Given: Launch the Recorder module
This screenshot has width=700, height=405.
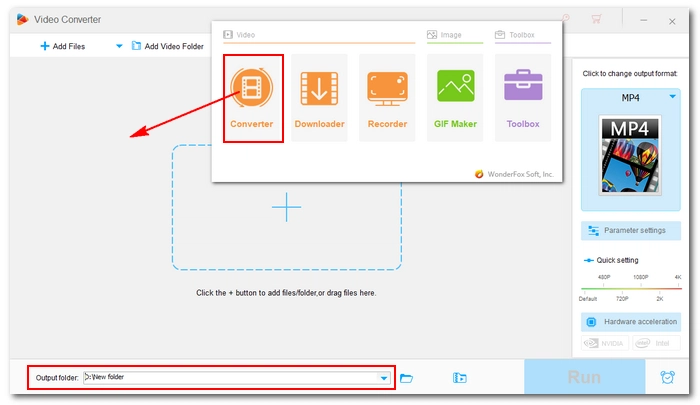Looking at the screenshot, I should pyautogui.click(x=387, y=98).
